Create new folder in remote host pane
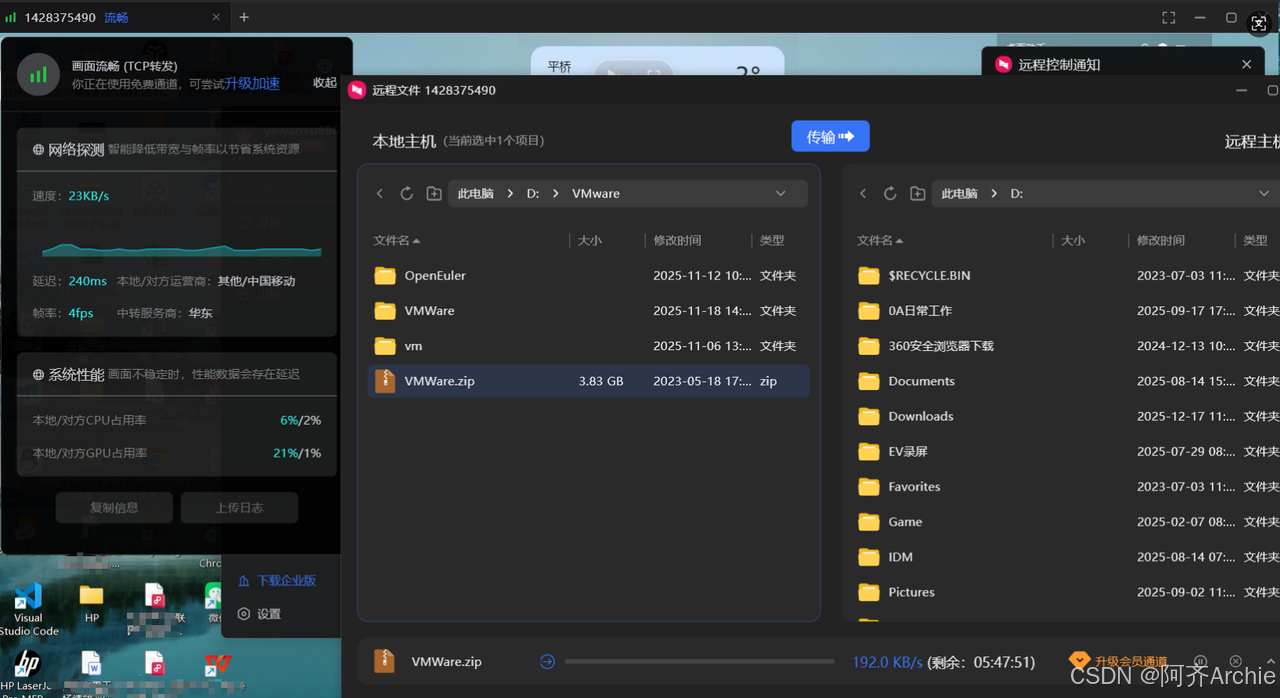The height and width of the screenshot is (698, 1280). click(918, 194)
